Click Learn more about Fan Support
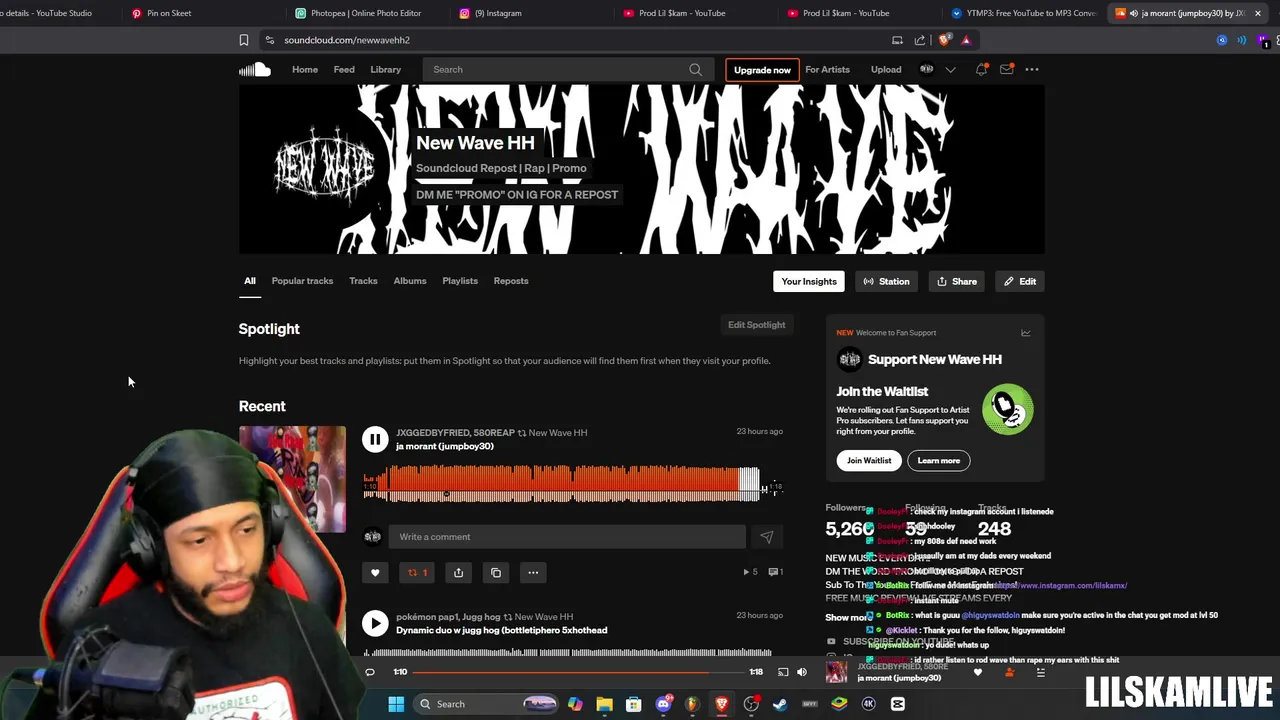 tap(938, 461)
